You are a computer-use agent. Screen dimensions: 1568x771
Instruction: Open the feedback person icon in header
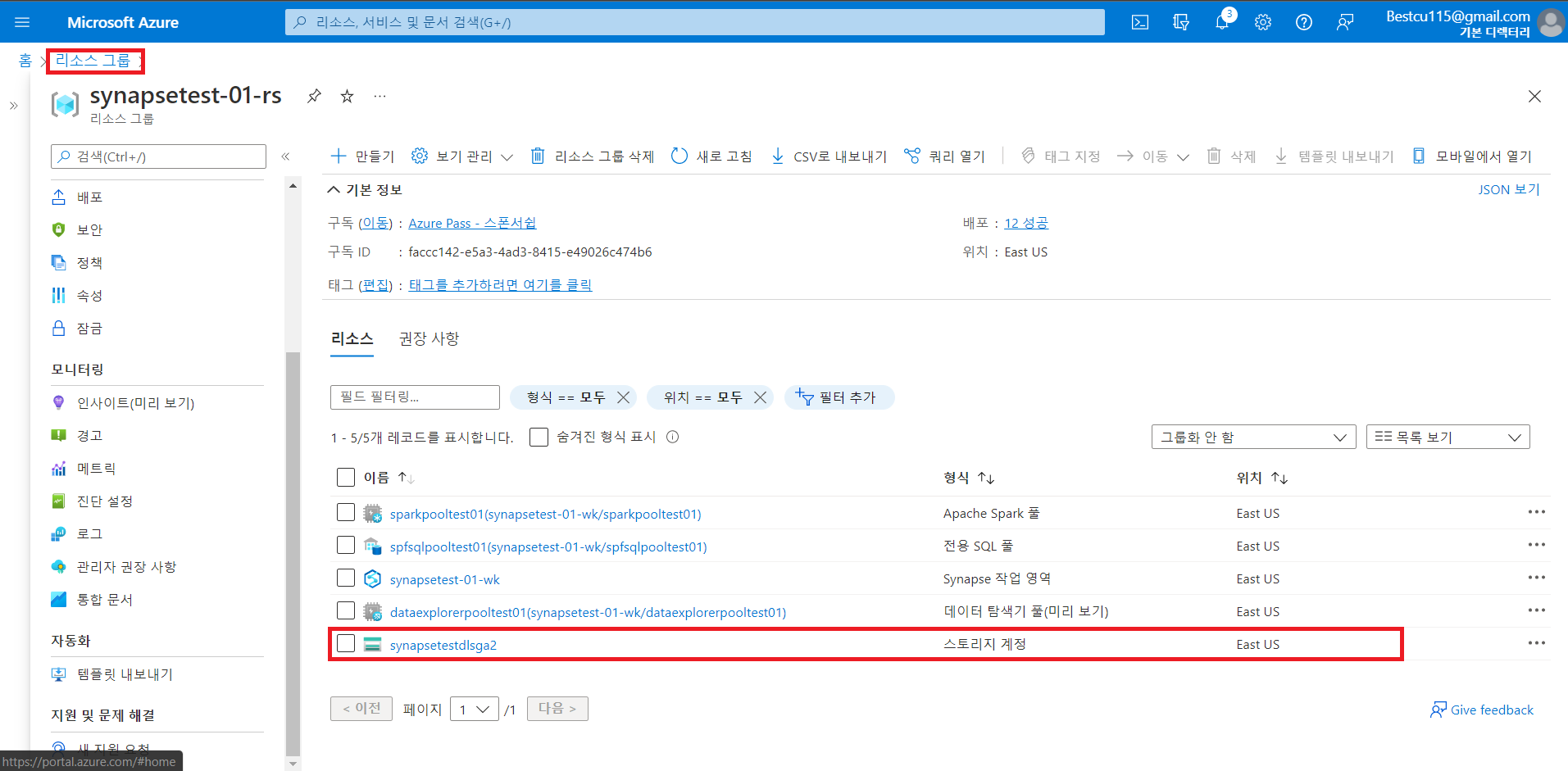pyautogui.click(x=1345, y=22)
